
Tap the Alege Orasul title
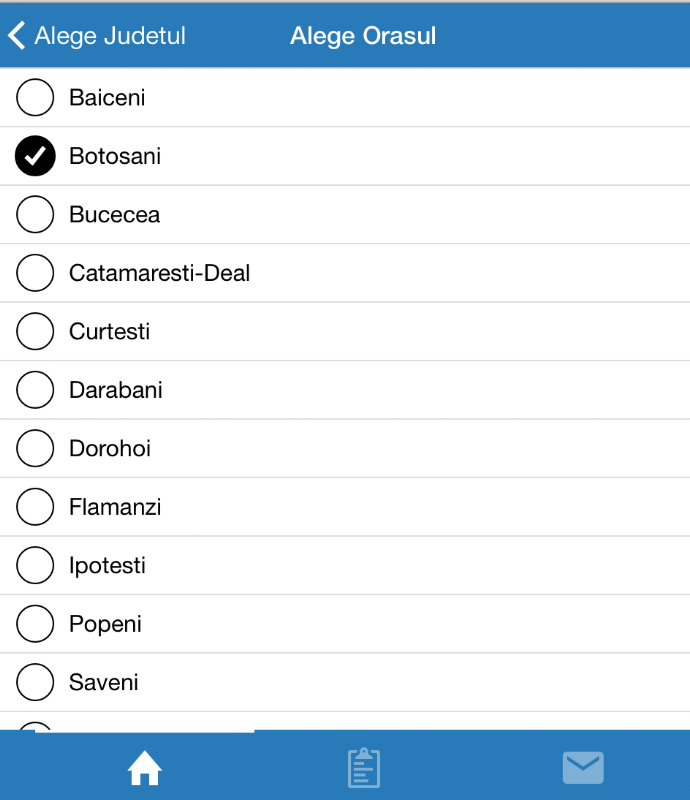363,36
